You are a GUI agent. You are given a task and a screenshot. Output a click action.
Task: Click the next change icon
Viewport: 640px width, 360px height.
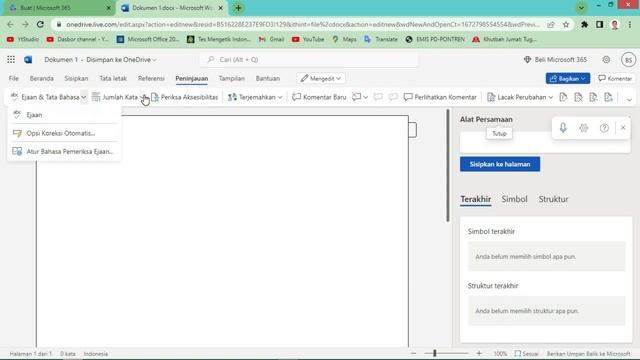pyautogui.click(x=609, y=97)
